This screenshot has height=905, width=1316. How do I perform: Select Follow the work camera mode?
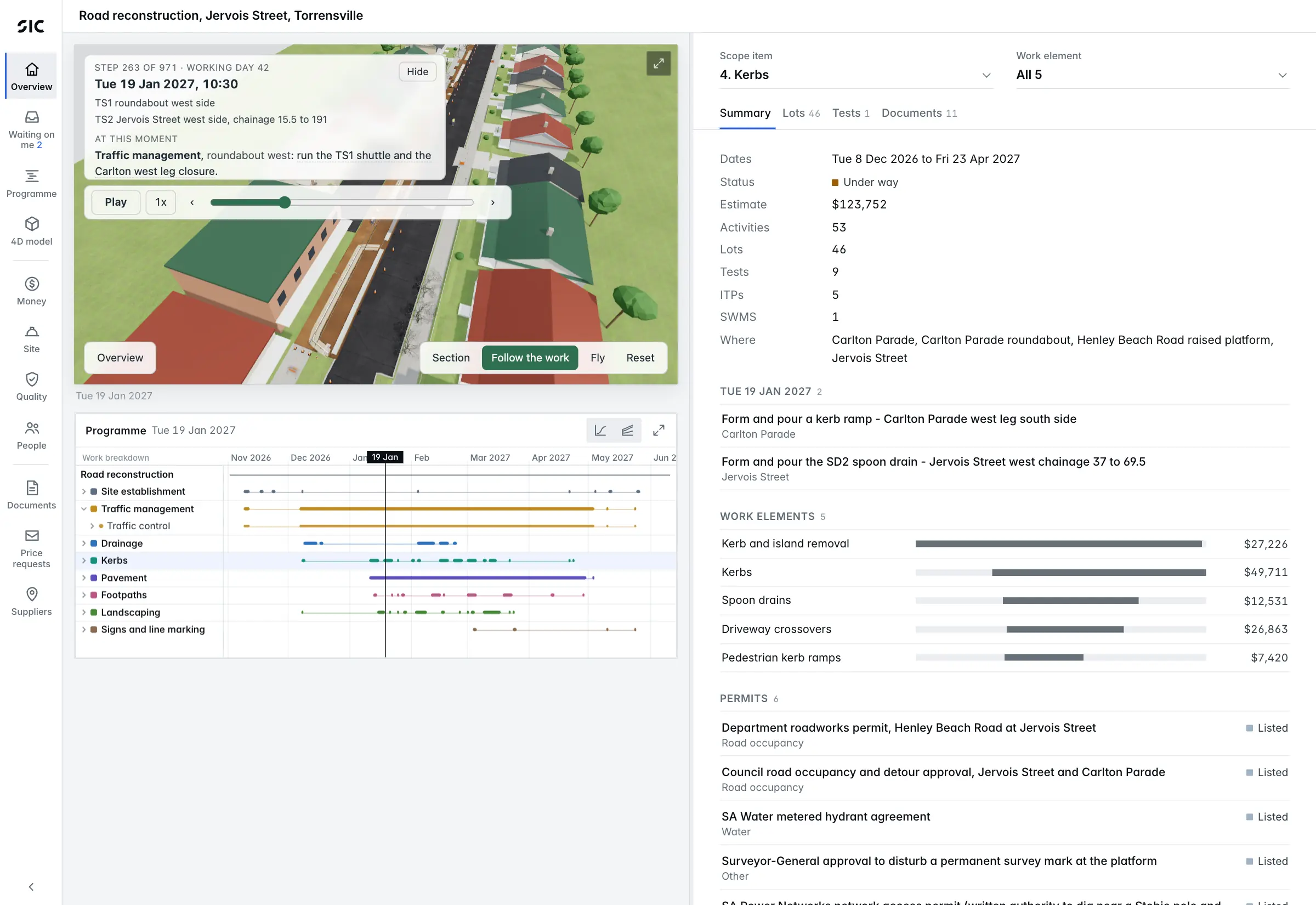530,358
